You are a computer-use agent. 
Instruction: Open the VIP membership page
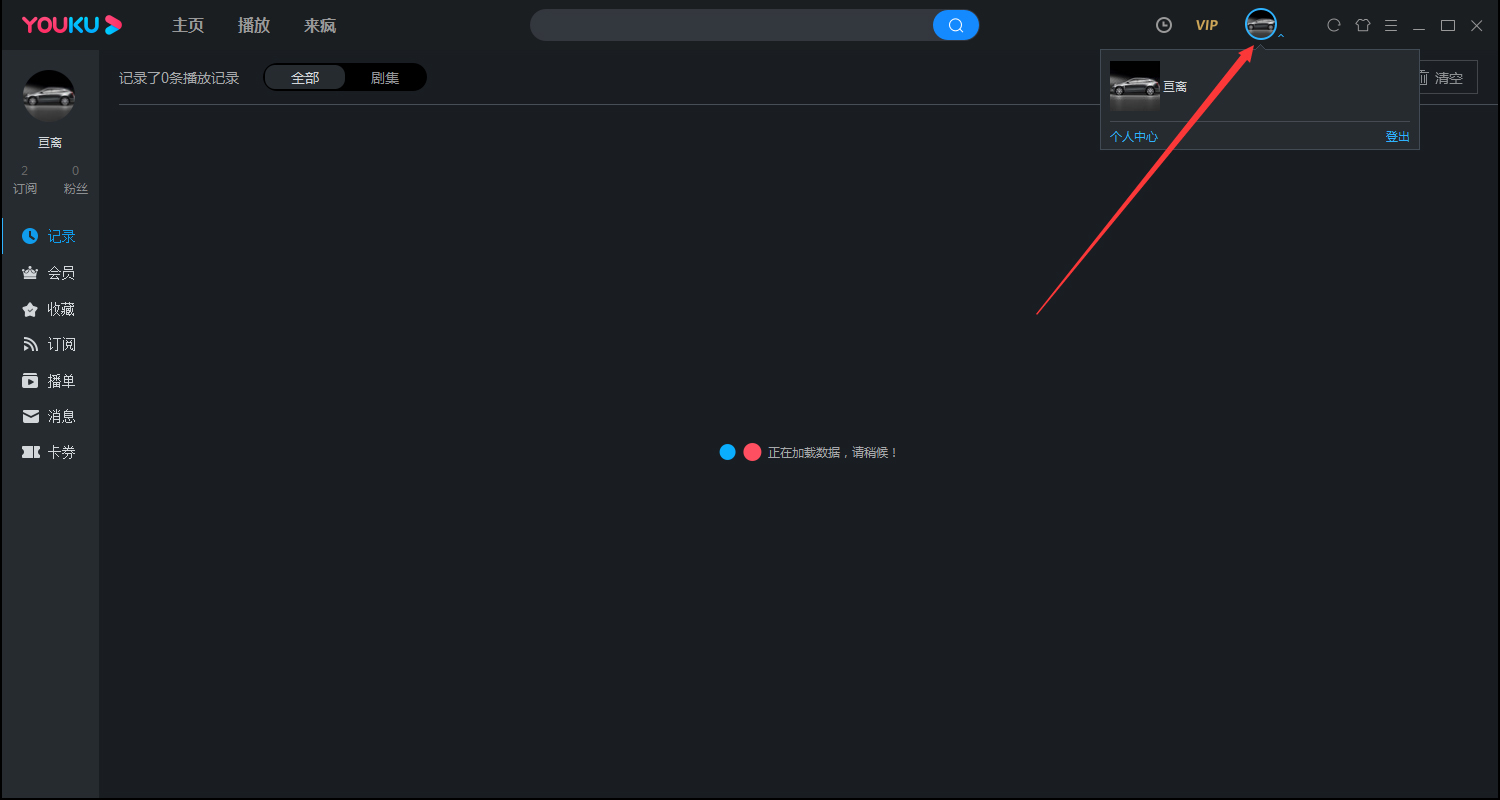tap(1207, 25)
